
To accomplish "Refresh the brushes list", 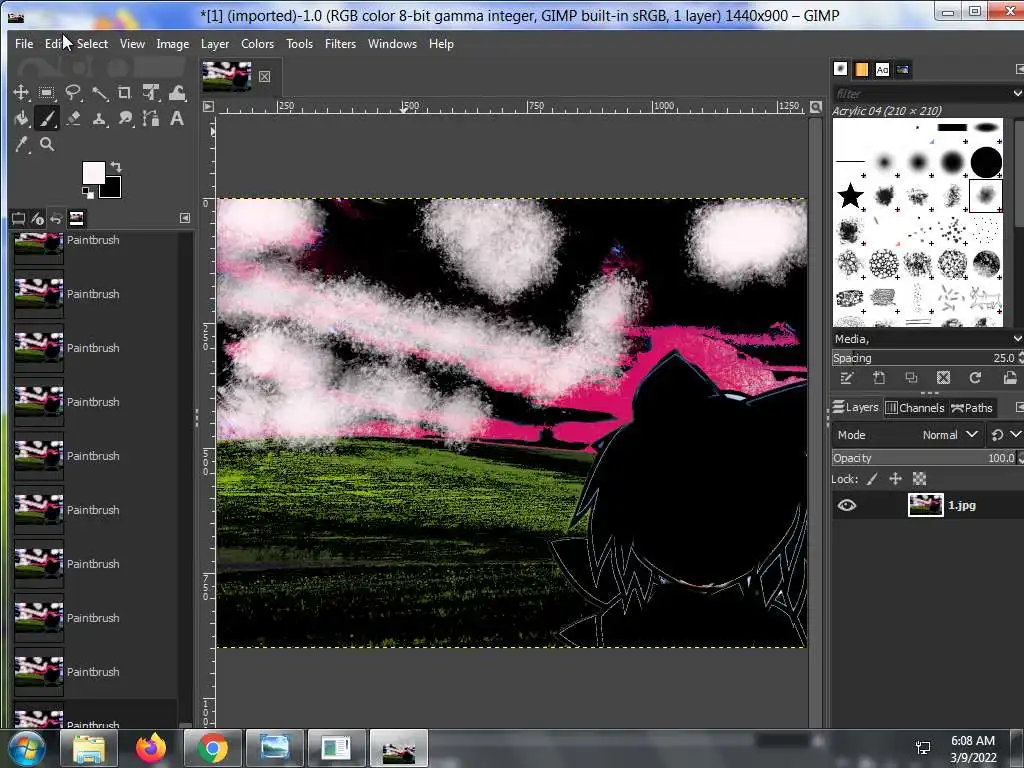I will click(x=976, y=377).
